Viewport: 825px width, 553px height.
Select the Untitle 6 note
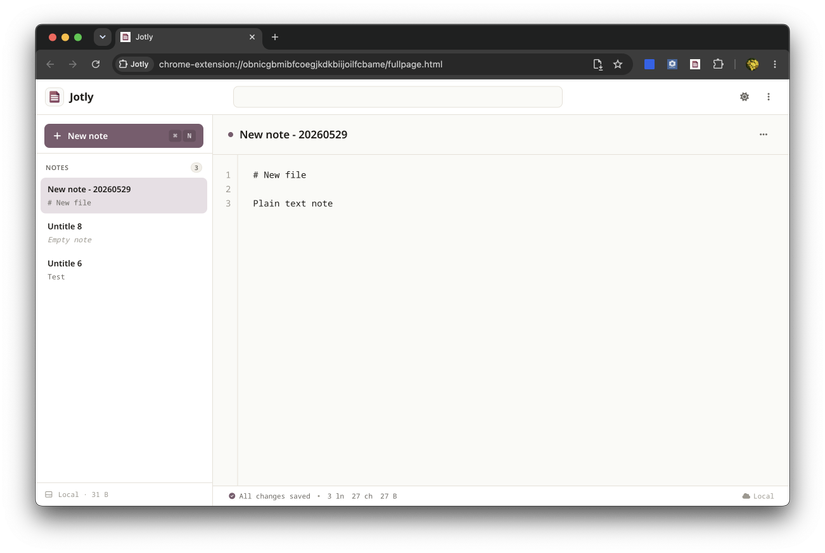click(124, 269)
